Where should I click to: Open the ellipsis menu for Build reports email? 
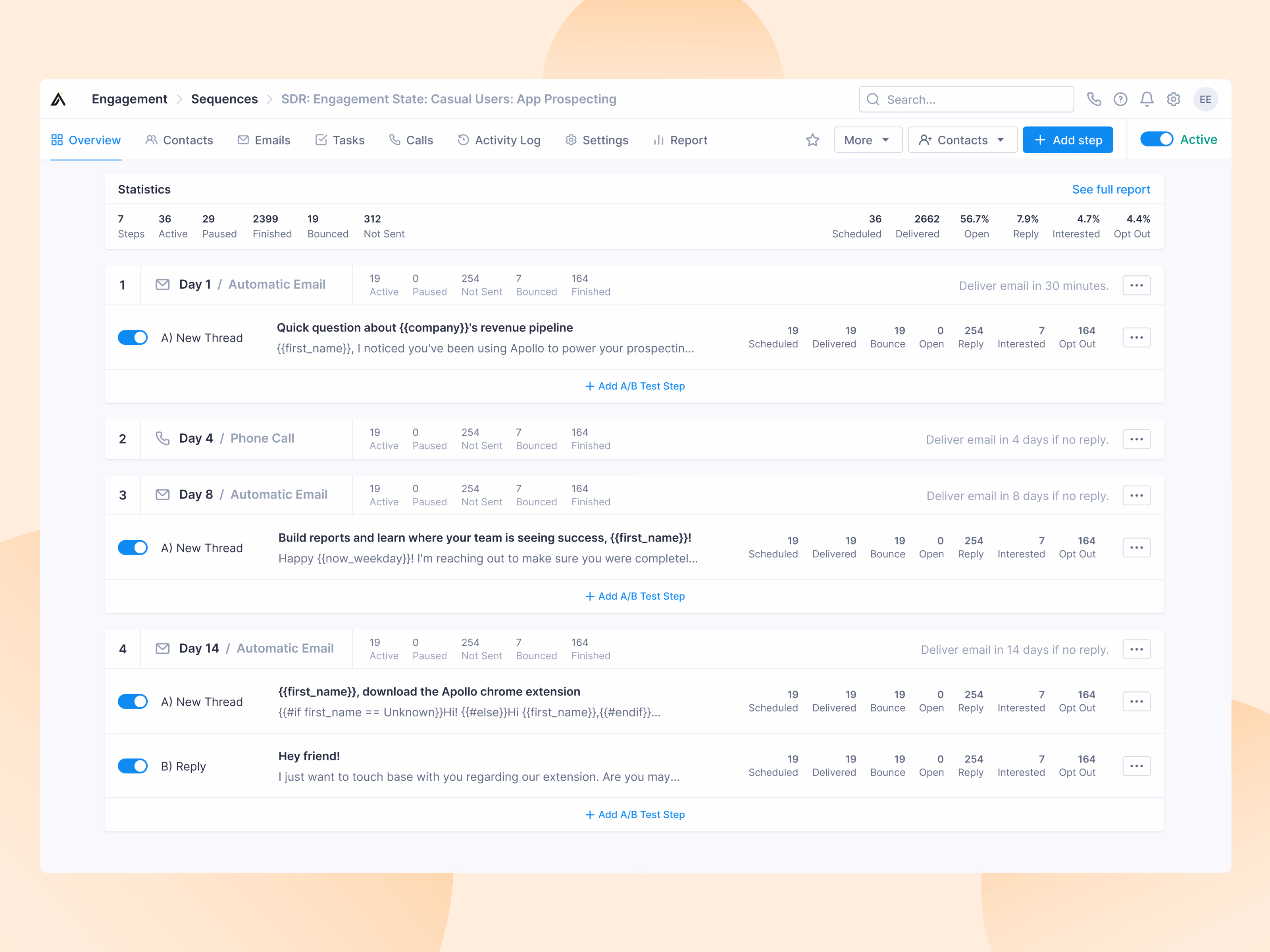[1136, 547]
